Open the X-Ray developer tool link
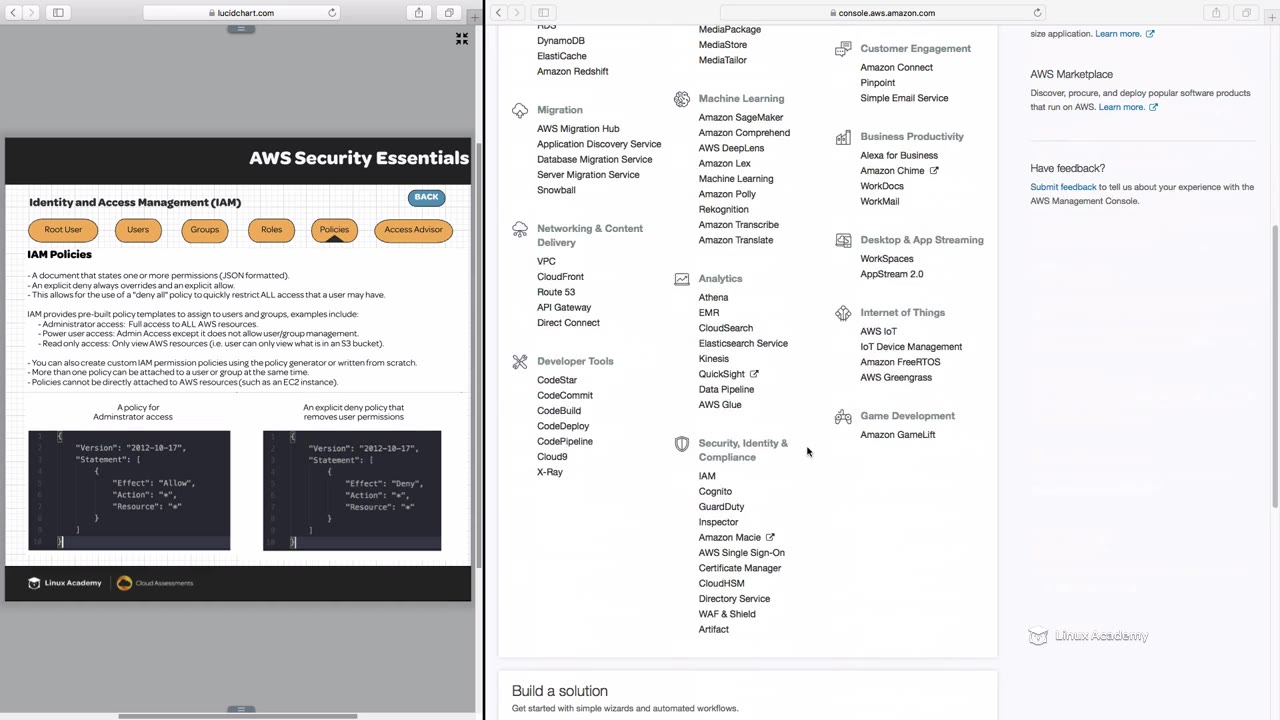The width and height of the screenshot is (1280, 720). click(x=550, y=472)
